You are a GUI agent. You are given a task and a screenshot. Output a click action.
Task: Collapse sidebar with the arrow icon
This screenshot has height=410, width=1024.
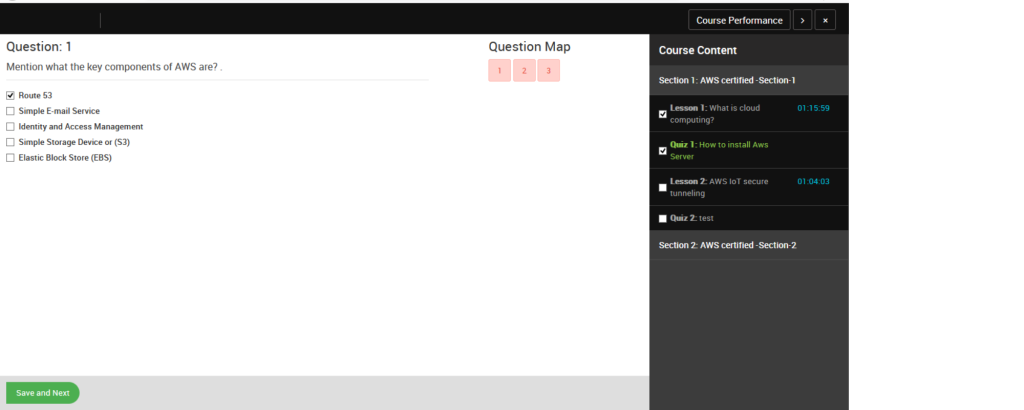[803, 20]
